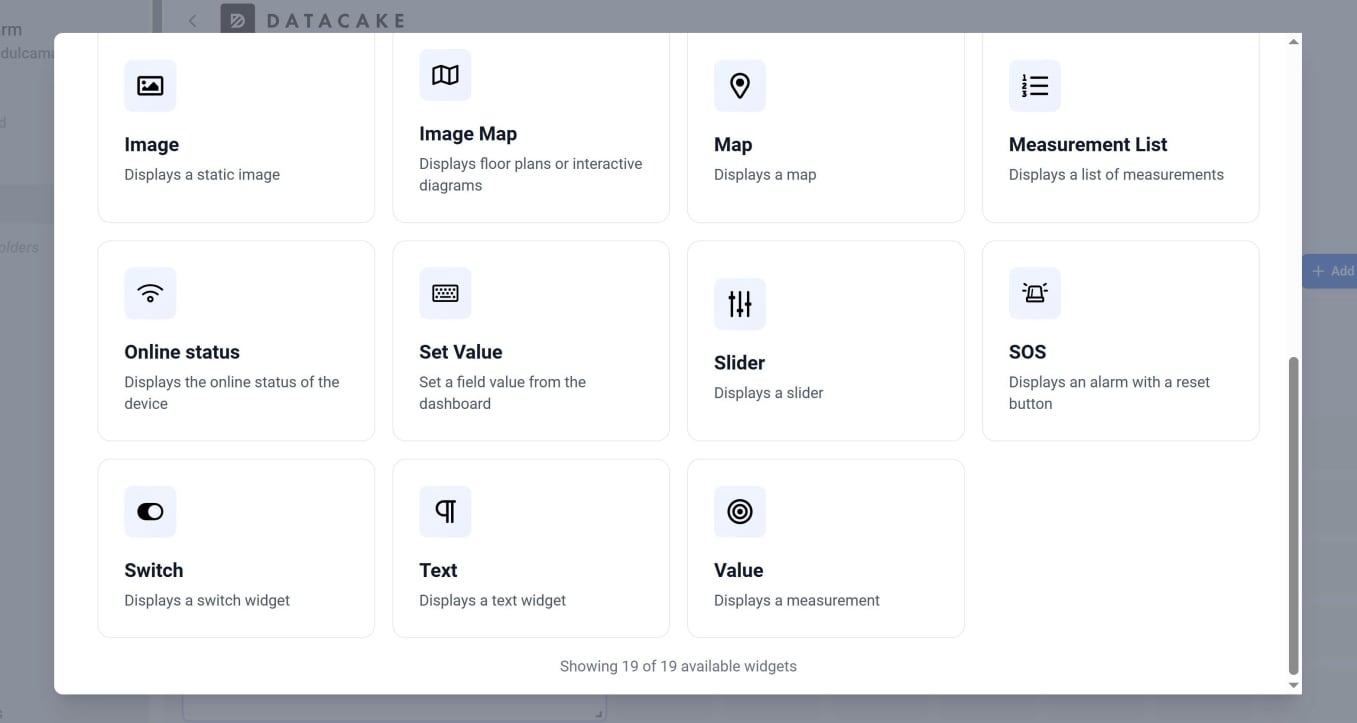Select the Slider controls icon
Viewport: 1357px width, 723px height.
tap(740, 303)
